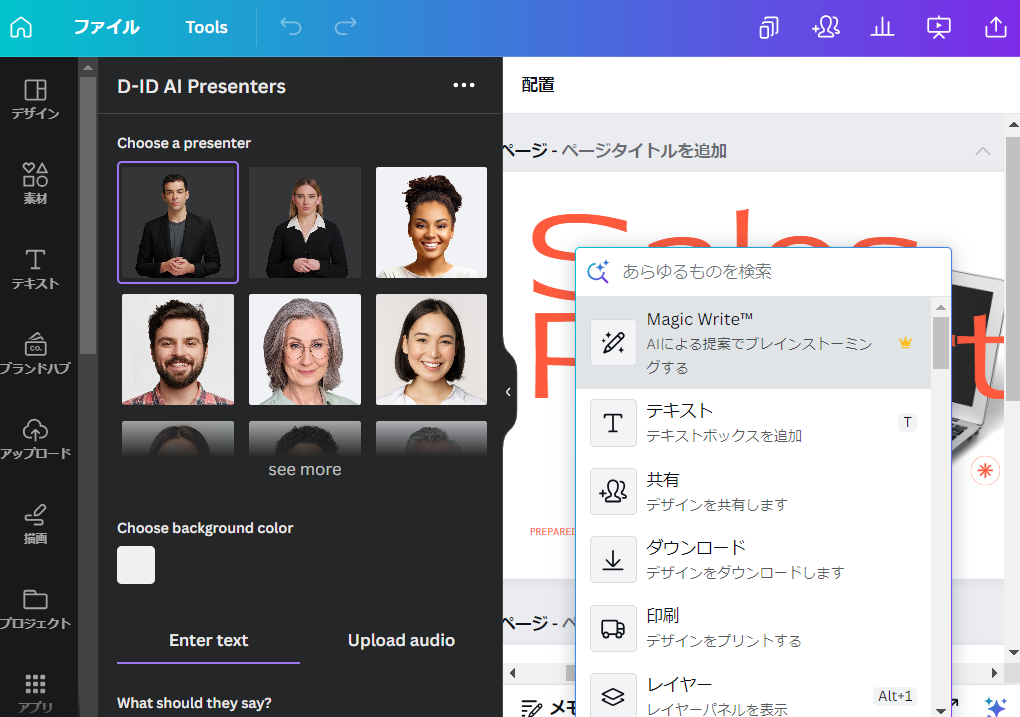Open the アプリ apps sidebar panel
1020x717 pixels.
[x=35, y=694]
